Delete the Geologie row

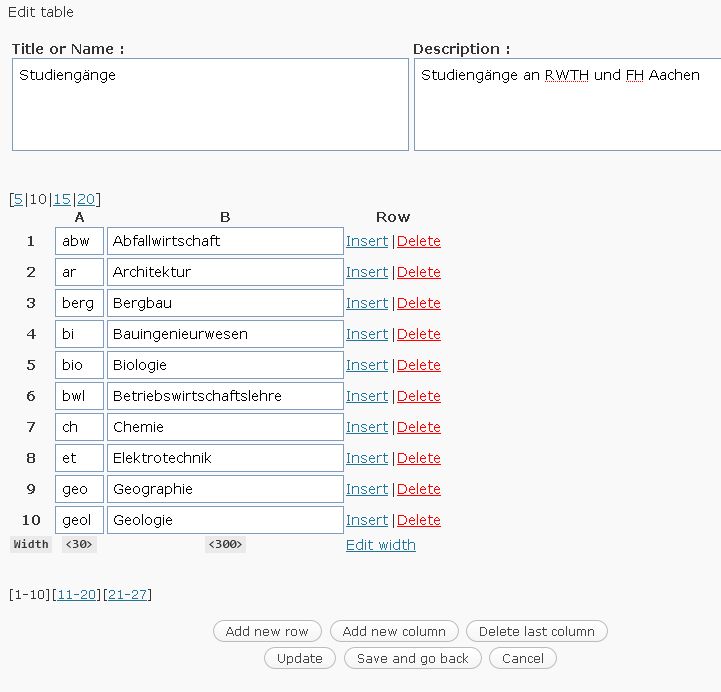[x=419, y=520]
